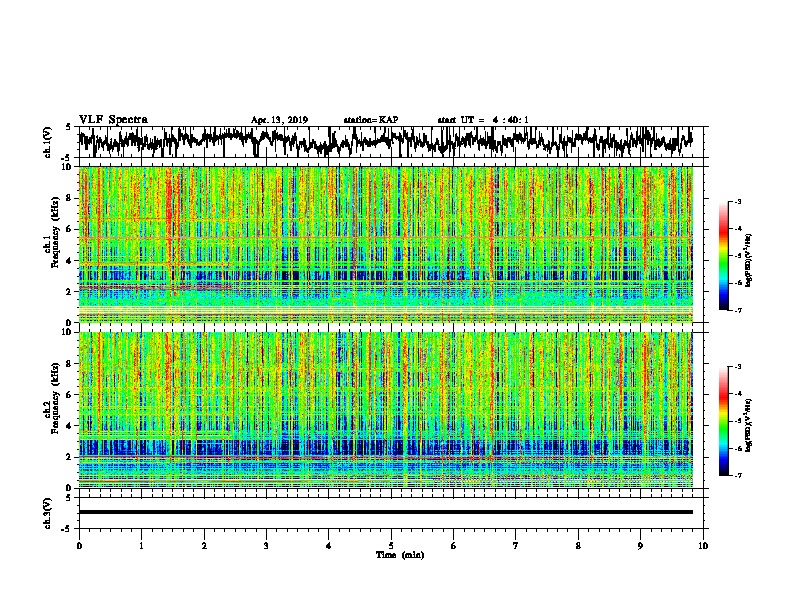Click inside the ch.2 frequency spectrogram
This screenshot has height=612, width=792.
[x=386, y=410]
